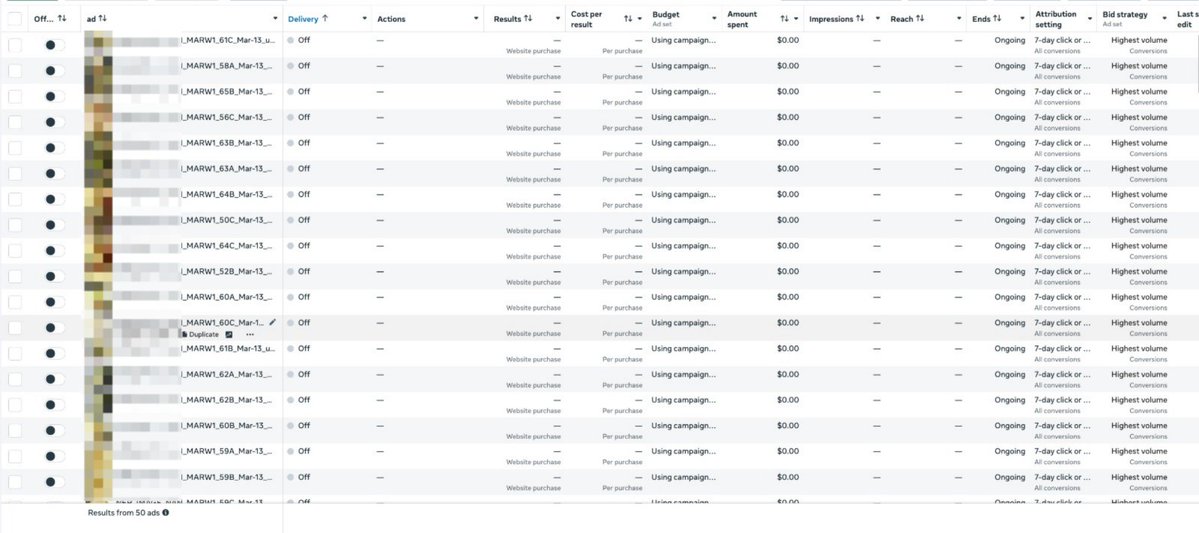Open the MARW1_59A ad name

point(227,451)
